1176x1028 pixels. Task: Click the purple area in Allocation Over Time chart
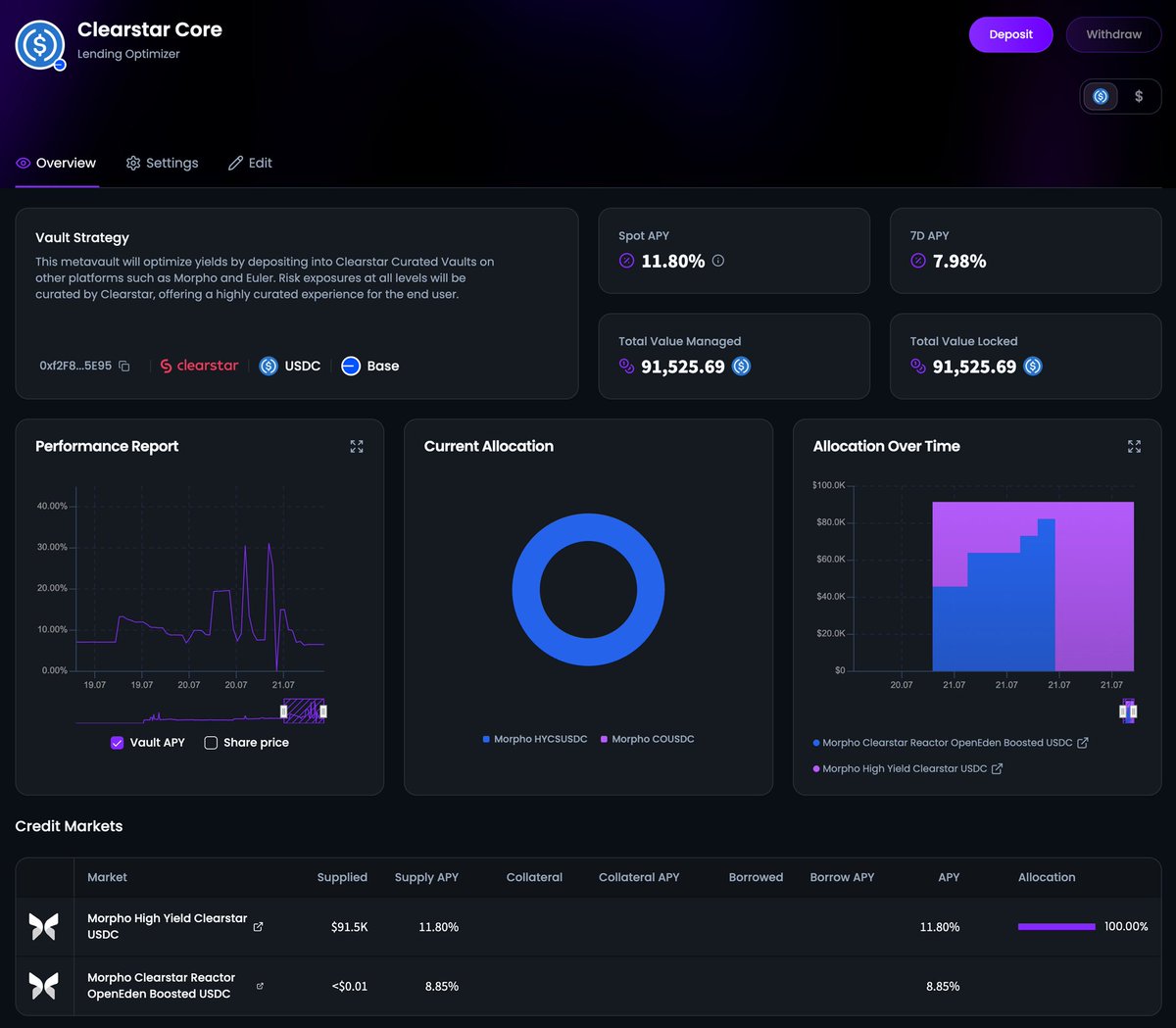click(x=1095, y=586)
